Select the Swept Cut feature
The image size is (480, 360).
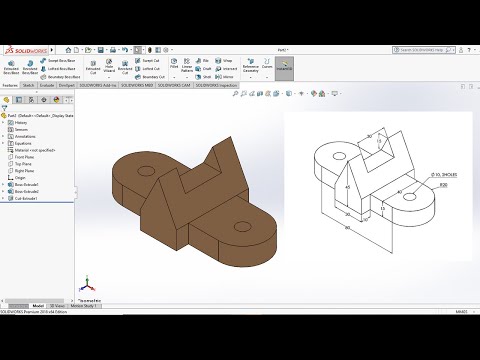click(x=147, y=61)
